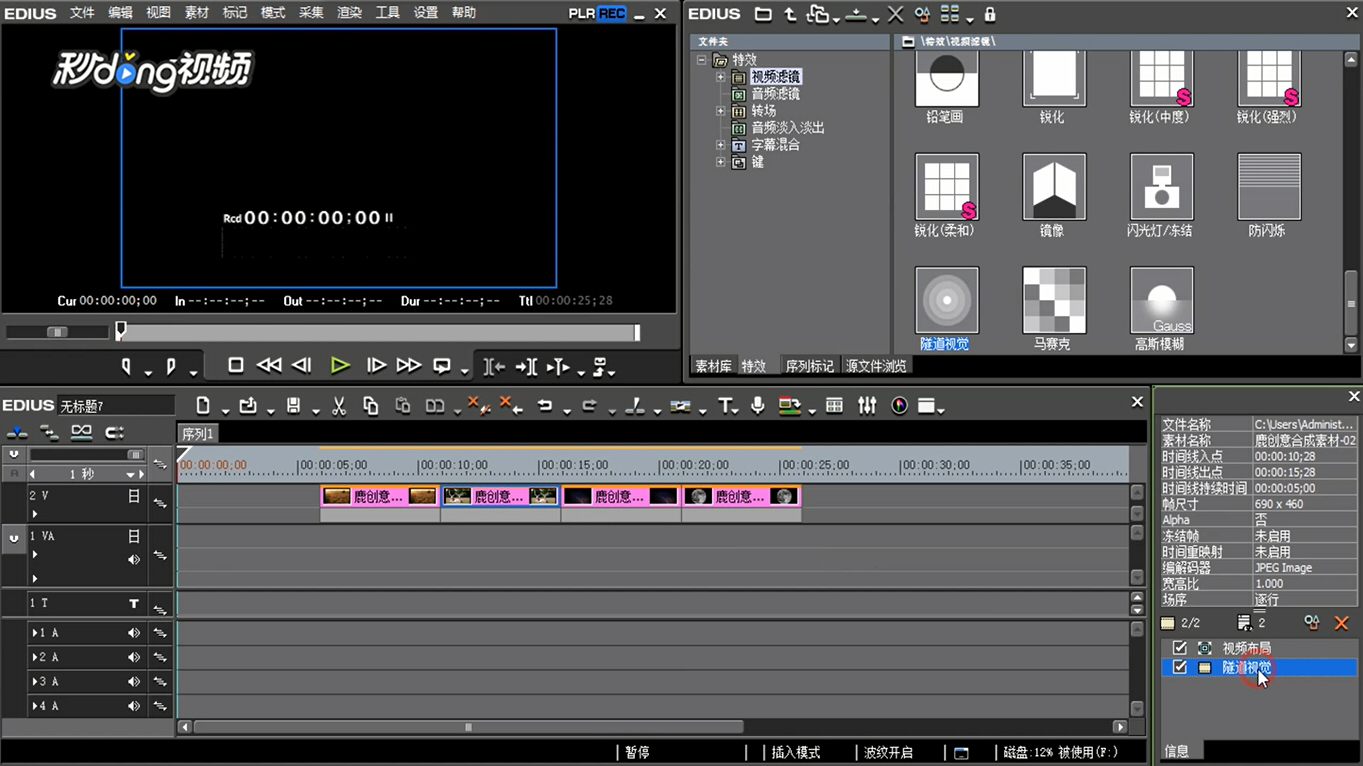Click the Redo arrow icon
Screen dimensions: 1363x766
tap(589, 406)
